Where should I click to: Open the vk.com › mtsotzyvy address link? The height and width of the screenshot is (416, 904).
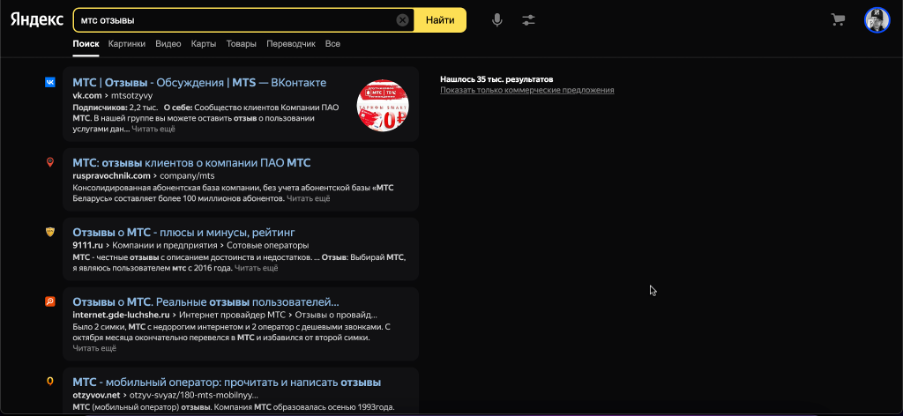112,96
